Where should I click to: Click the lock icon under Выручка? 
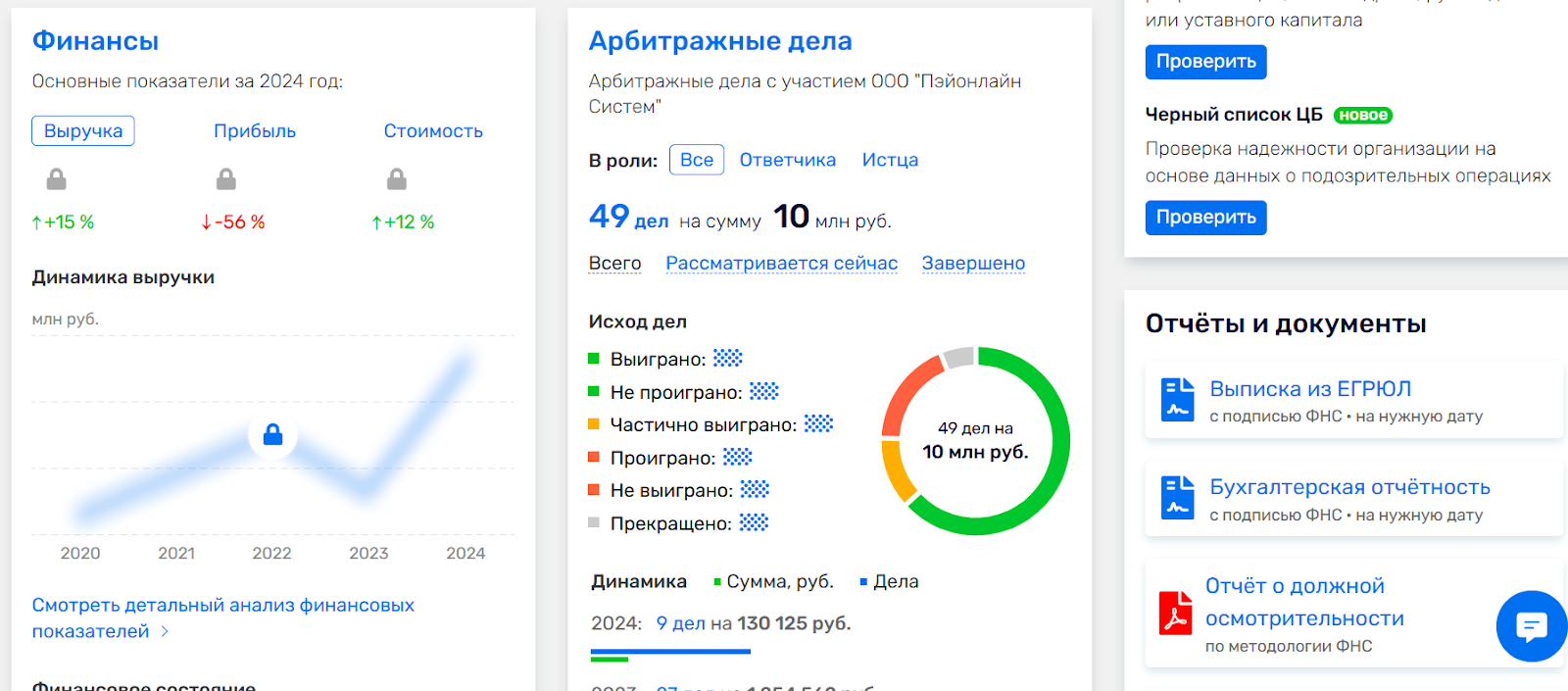[x=57, y=179]
